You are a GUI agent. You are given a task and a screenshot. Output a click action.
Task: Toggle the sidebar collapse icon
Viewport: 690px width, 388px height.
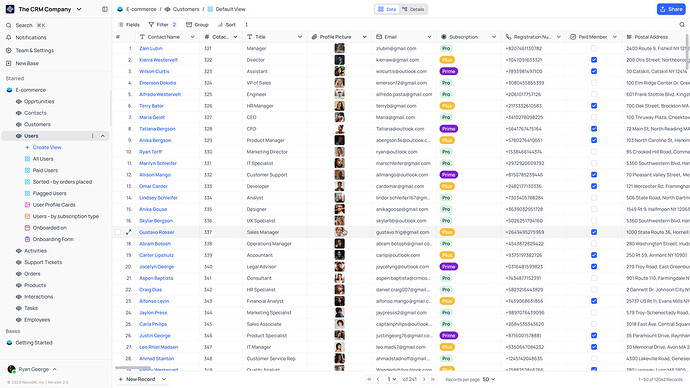(x=105, y=9)
